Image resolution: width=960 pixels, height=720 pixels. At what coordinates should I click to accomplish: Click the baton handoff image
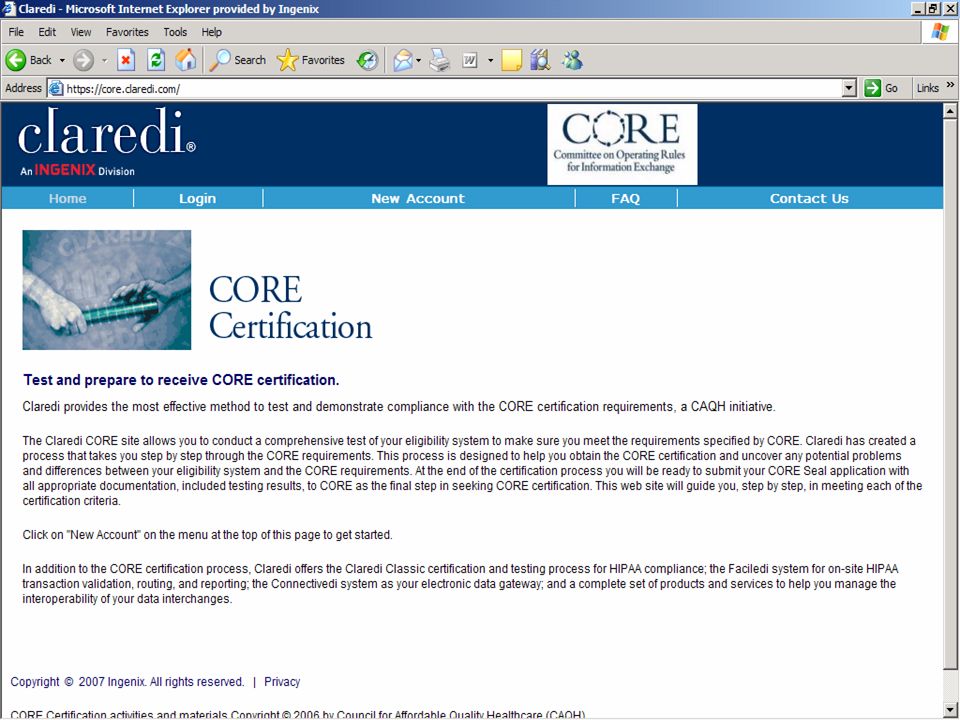pos(107,290)
